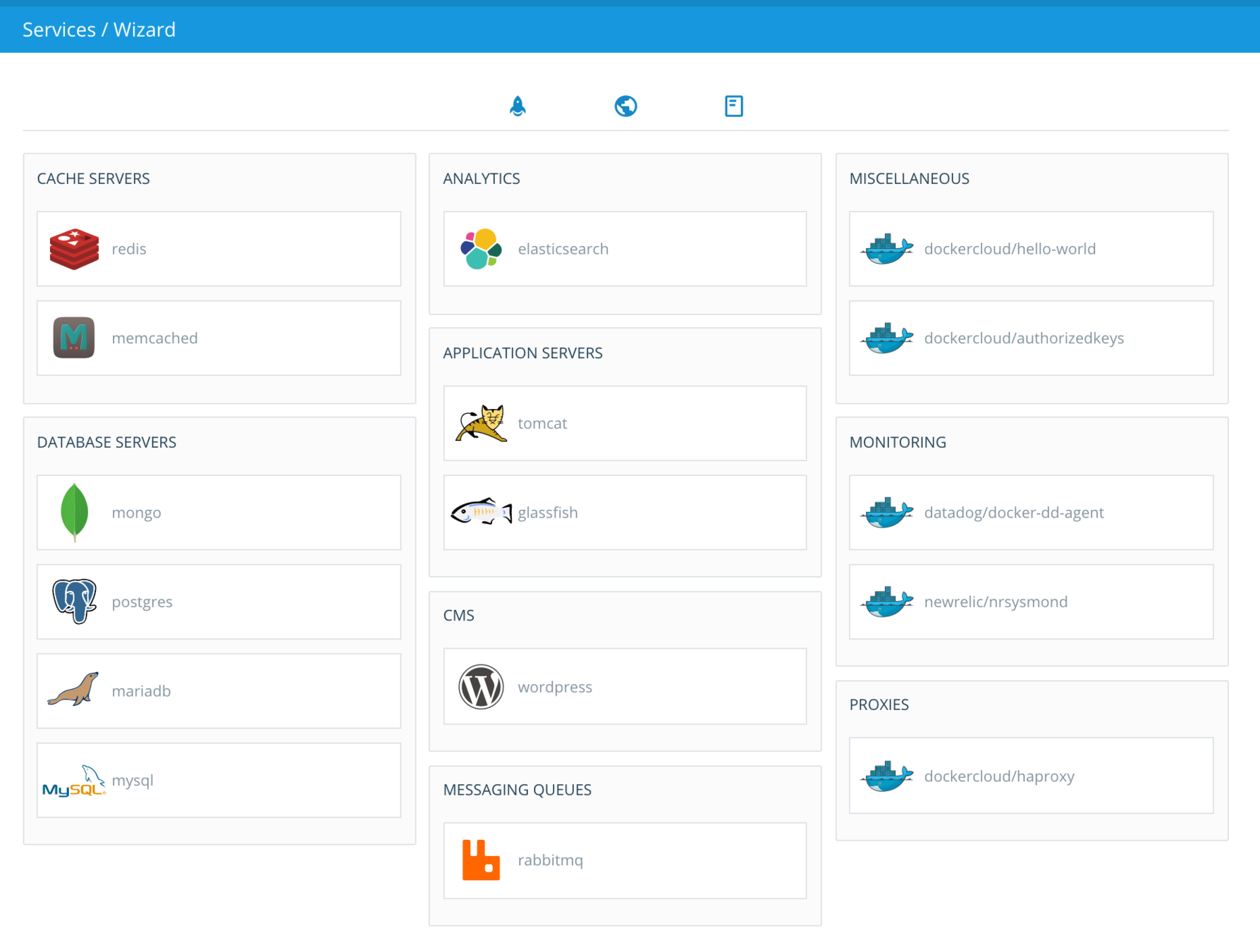The height and width of the screenshot is (952, 1260).
Task: Click the DATABASE SERVERS heading
Action: (x=106, y=442)
